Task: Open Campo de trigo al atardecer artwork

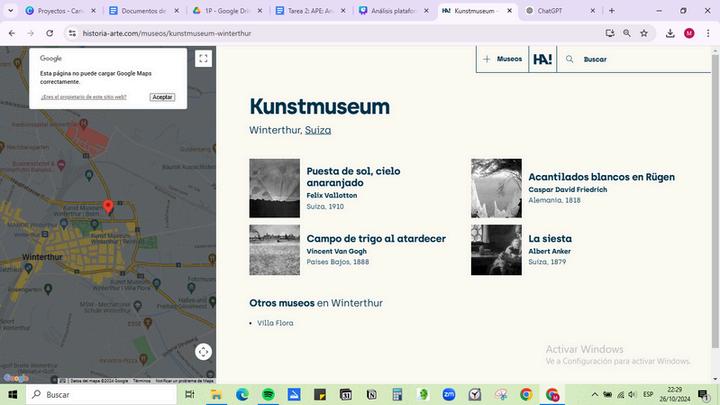Action: pyautogui.click(x=376, y=238)
